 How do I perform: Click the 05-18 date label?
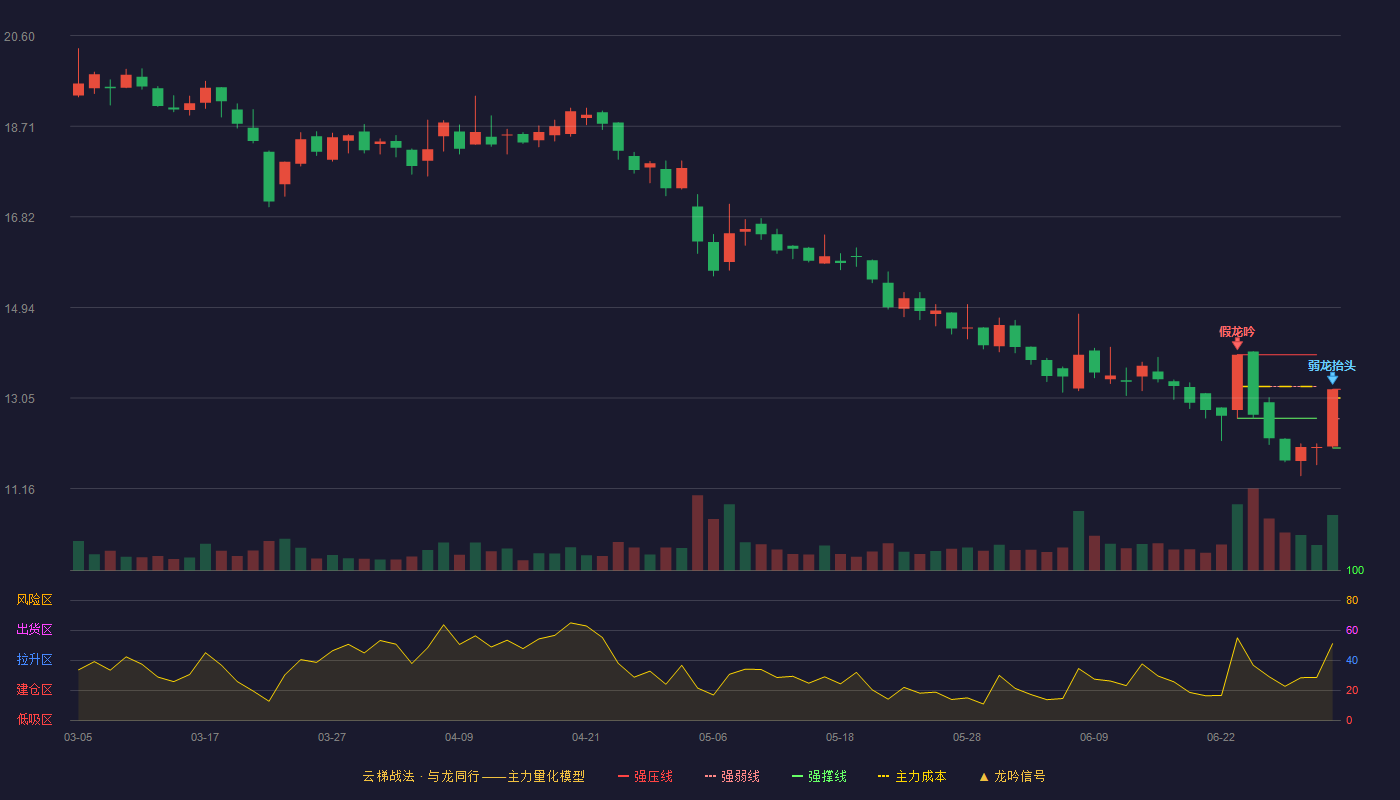click(x=840, y=737)
